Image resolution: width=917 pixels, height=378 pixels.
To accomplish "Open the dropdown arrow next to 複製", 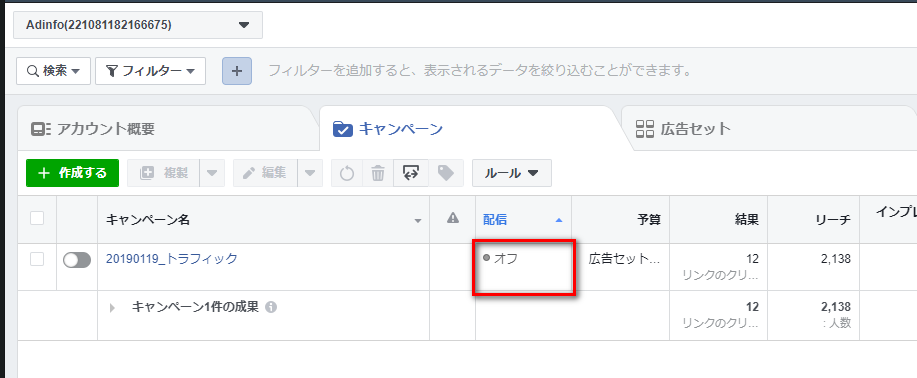I will 212,173.
